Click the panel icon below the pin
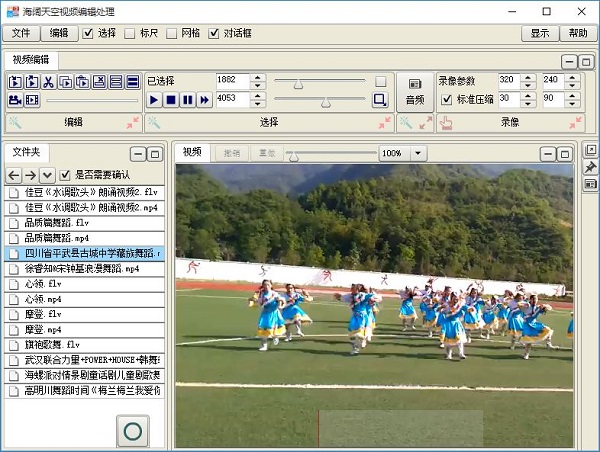Viewport: 600px width, 452px height. pyautogui.click(x=590, y=184)
